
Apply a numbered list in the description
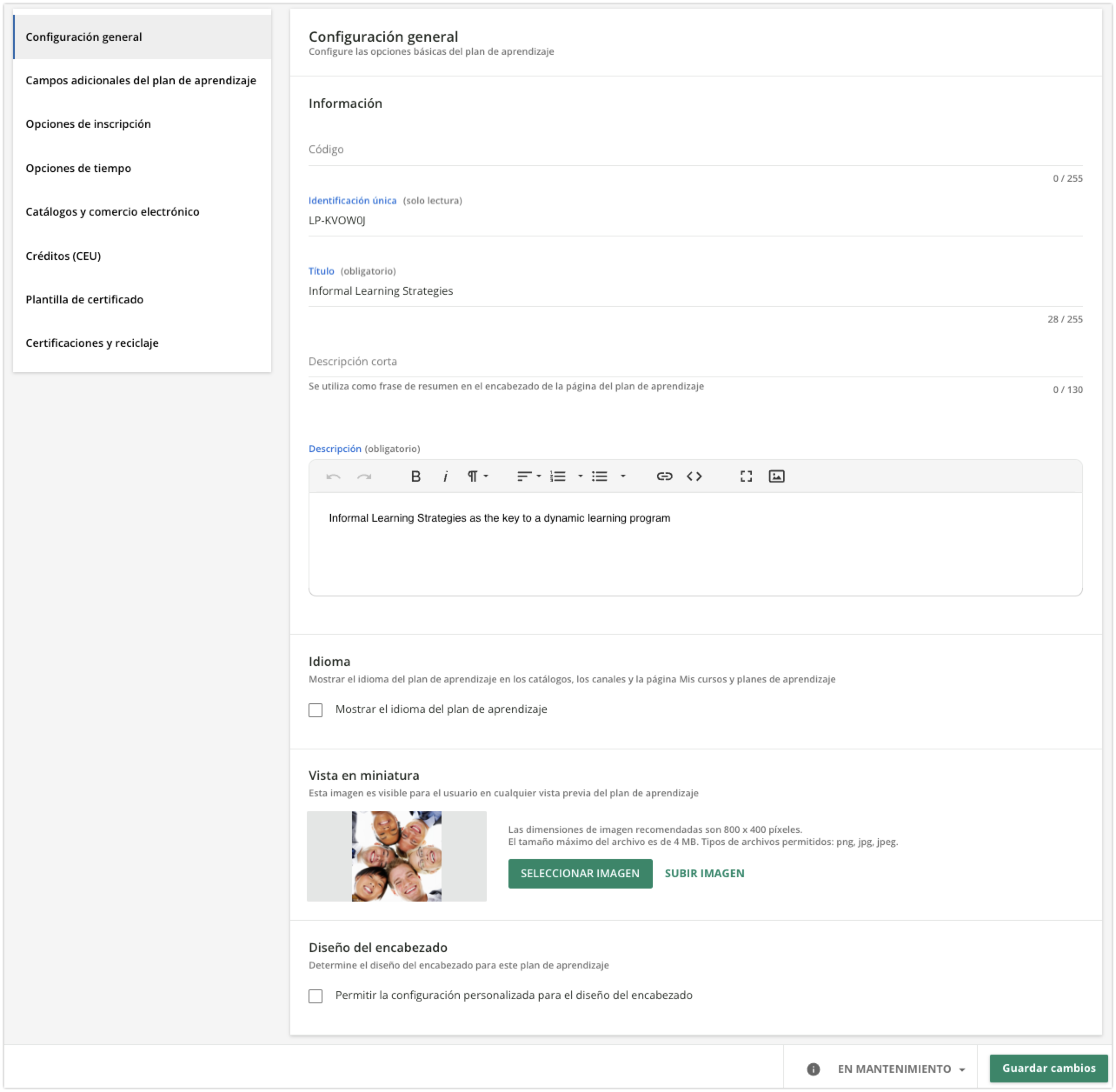click(x=558, y=476)
